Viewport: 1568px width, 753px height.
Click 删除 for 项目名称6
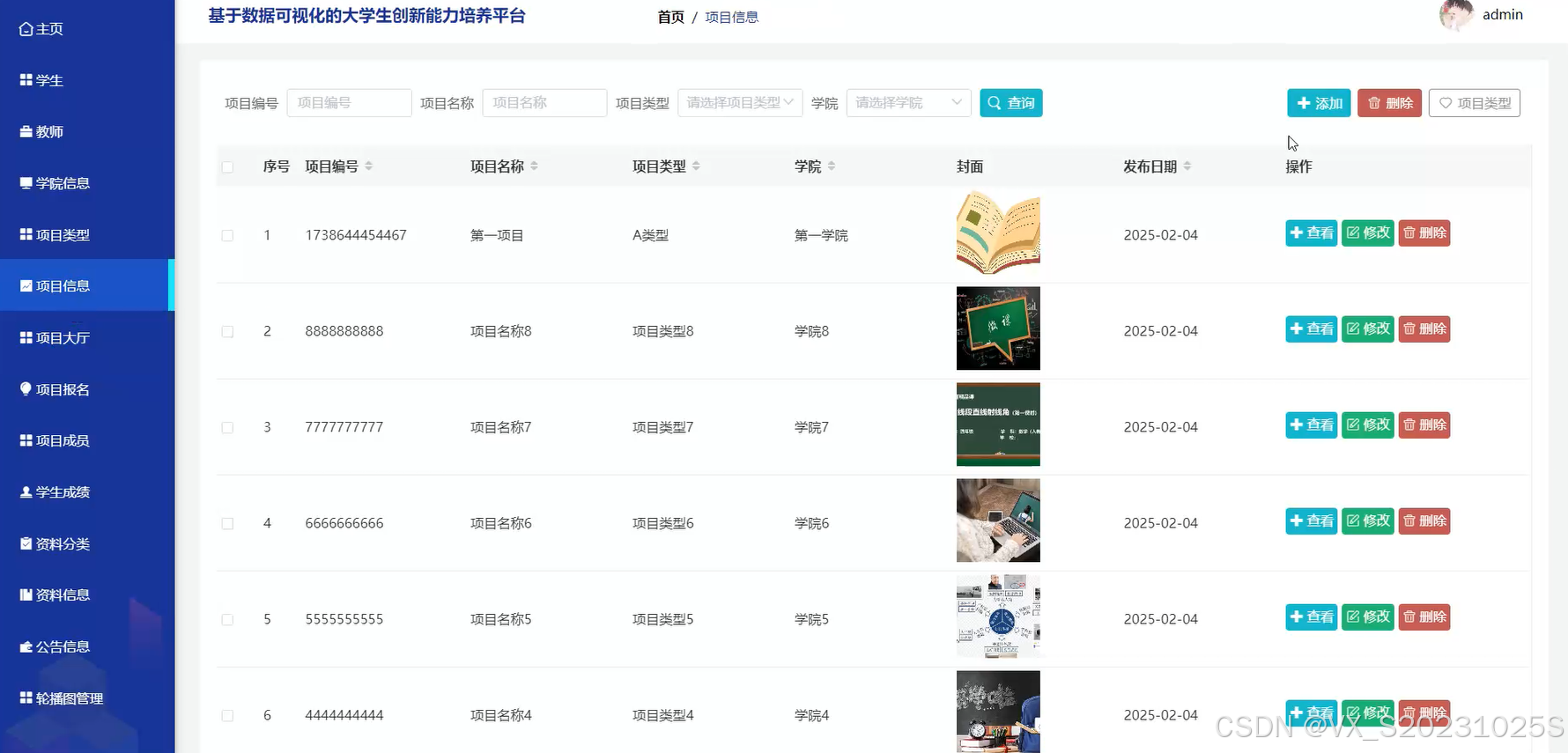(x=1424, y=521)
